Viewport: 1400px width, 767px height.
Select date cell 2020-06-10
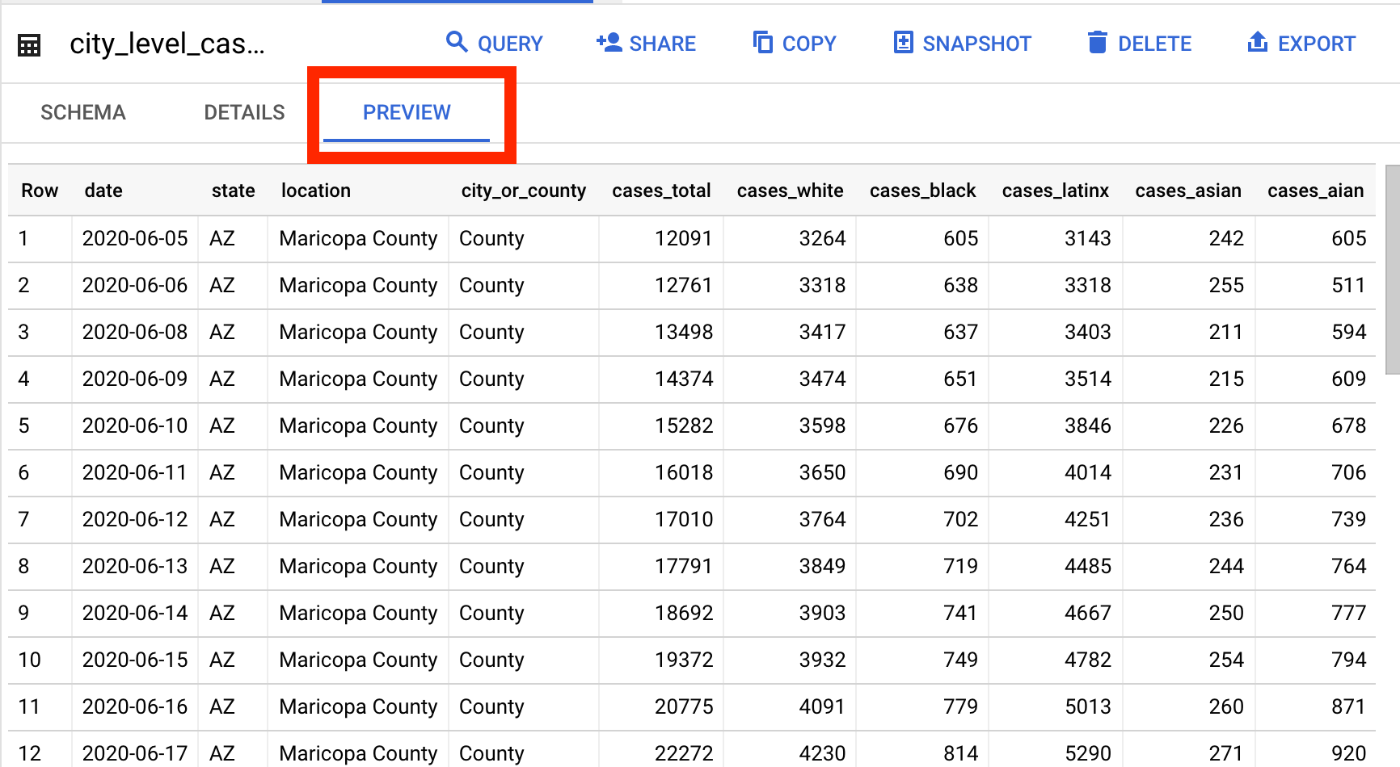tap(134, 426)
